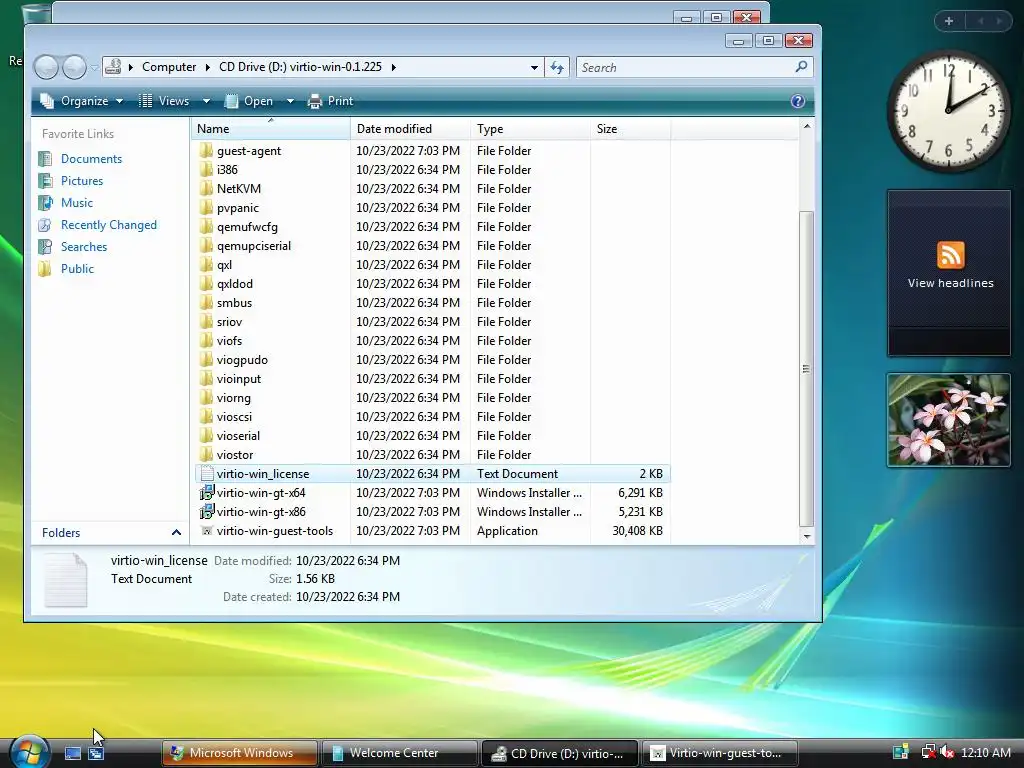Screen dimensions: 1024x768
Task: Expand the Views dropdown arrow
Action: point(206,101)
